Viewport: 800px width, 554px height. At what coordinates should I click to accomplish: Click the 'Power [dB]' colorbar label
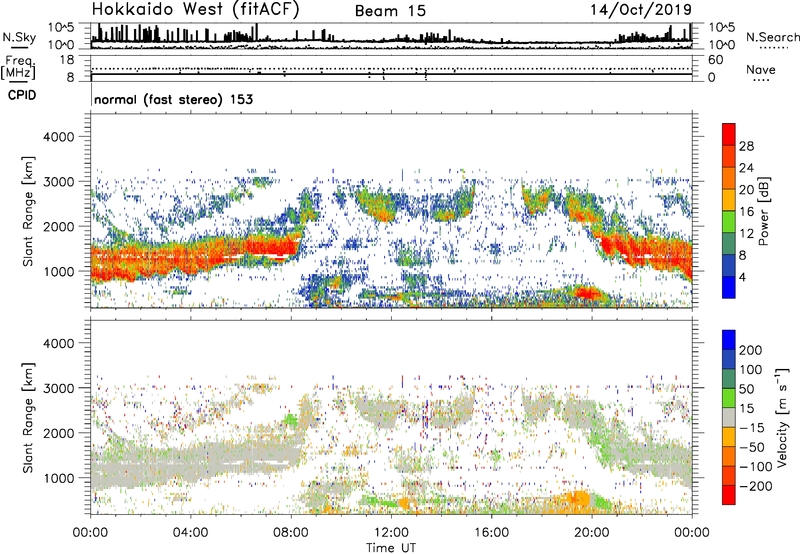(764, 211)
